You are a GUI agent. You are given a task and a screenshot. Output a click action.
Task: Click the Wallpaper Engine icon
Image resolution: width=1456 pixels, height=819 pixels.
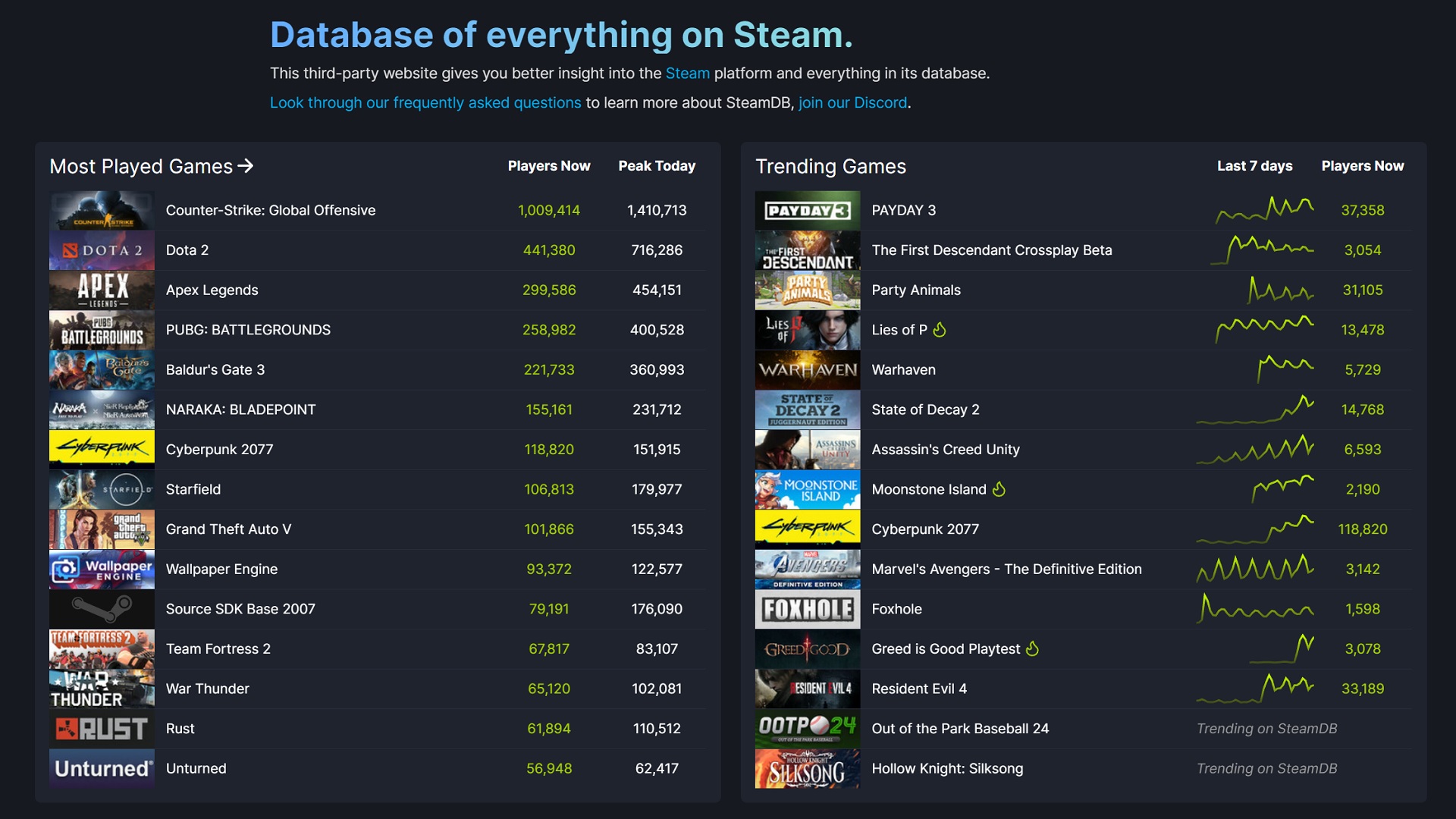(x=102, y=569)
